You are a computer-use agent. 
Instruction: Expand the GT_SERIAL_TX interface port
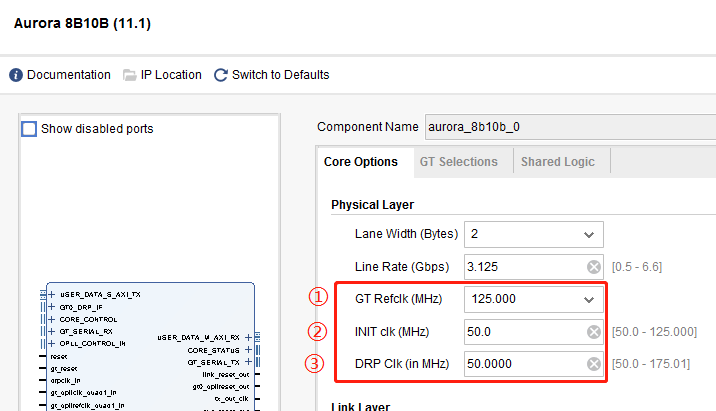tap(248, 362)
